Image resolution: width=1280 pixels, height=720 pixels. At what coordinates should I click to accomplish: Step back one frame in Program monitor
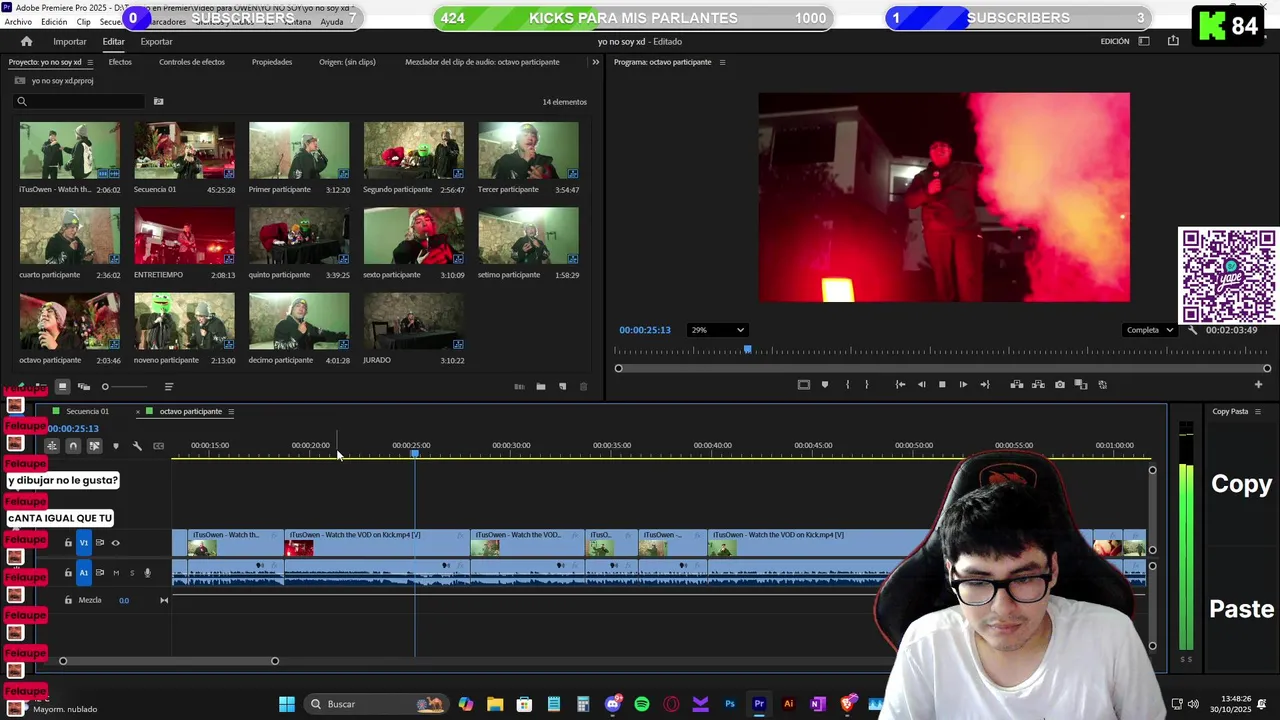pyautogui.click(x=922, y=384)
